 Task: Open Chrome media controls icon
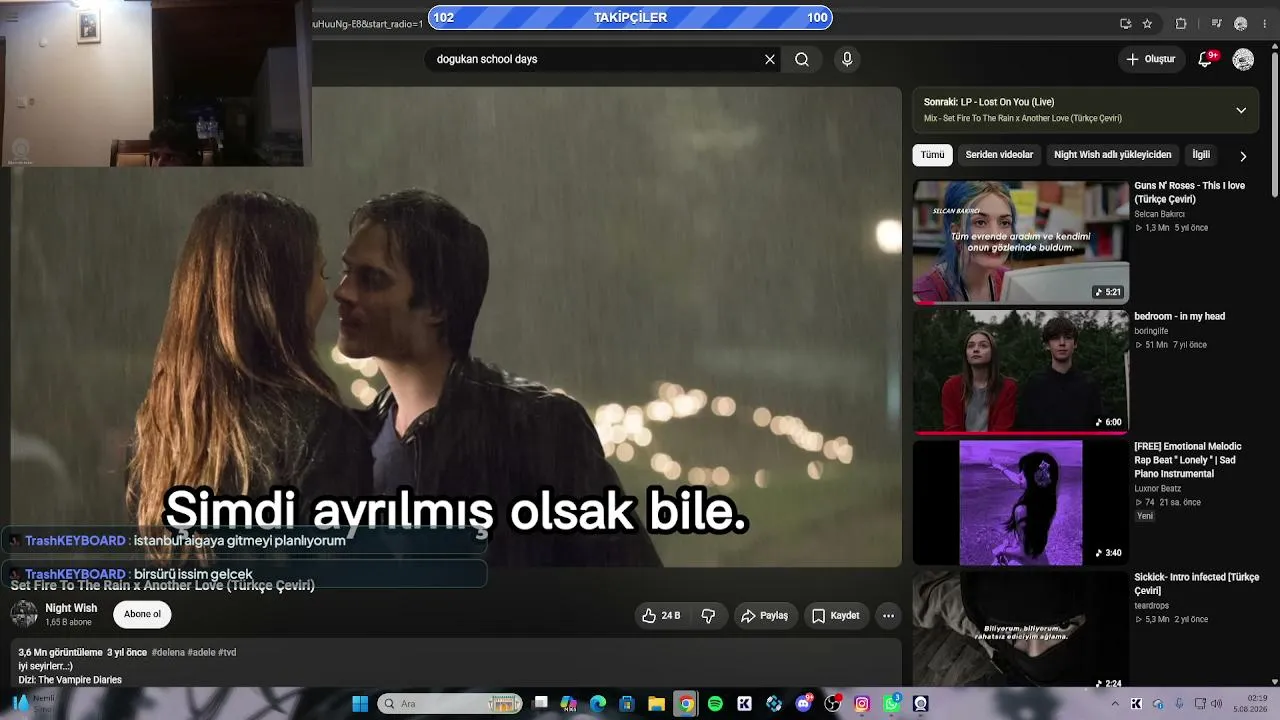(1216, 23)
